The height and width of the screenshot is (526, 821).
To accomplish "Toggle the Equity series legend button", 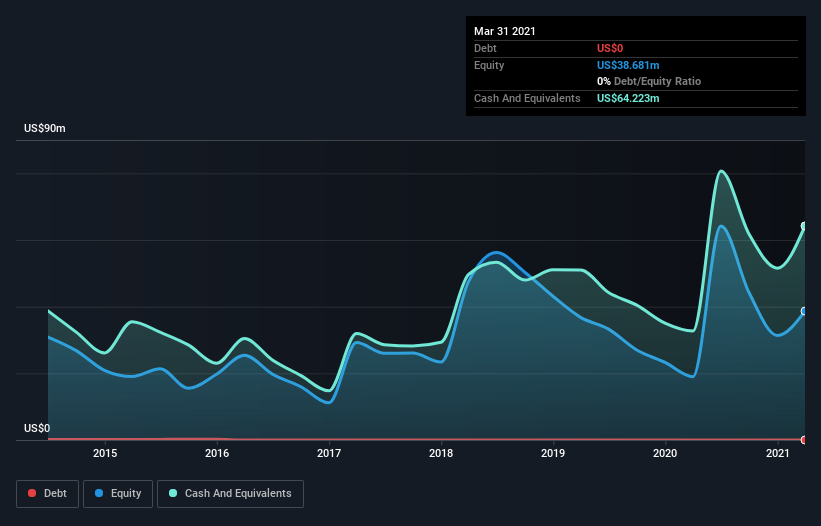I will coord(118,494).
